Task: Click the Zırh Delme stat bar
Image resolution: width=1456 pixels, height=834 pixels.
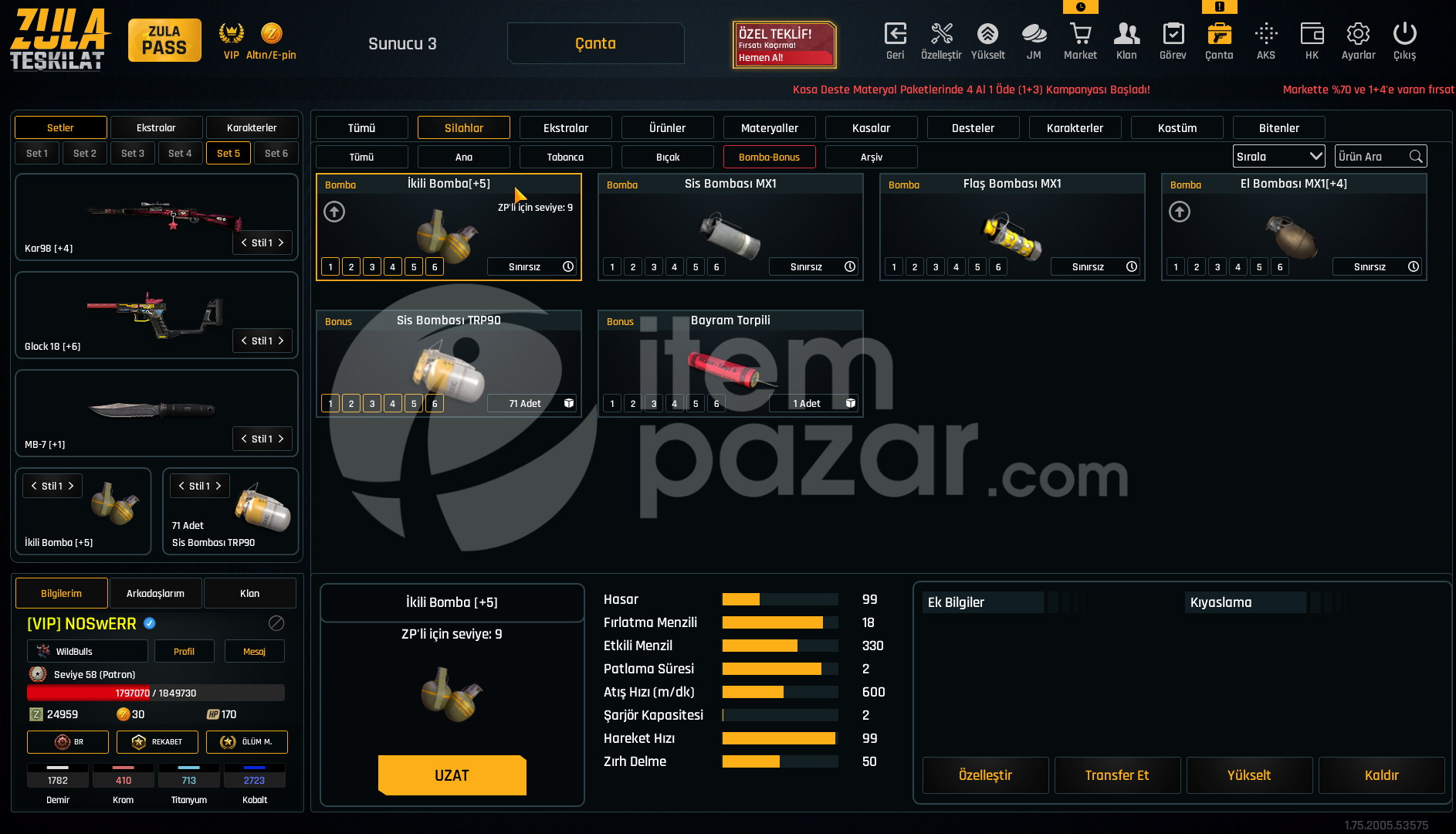Action: click(780, 761)
